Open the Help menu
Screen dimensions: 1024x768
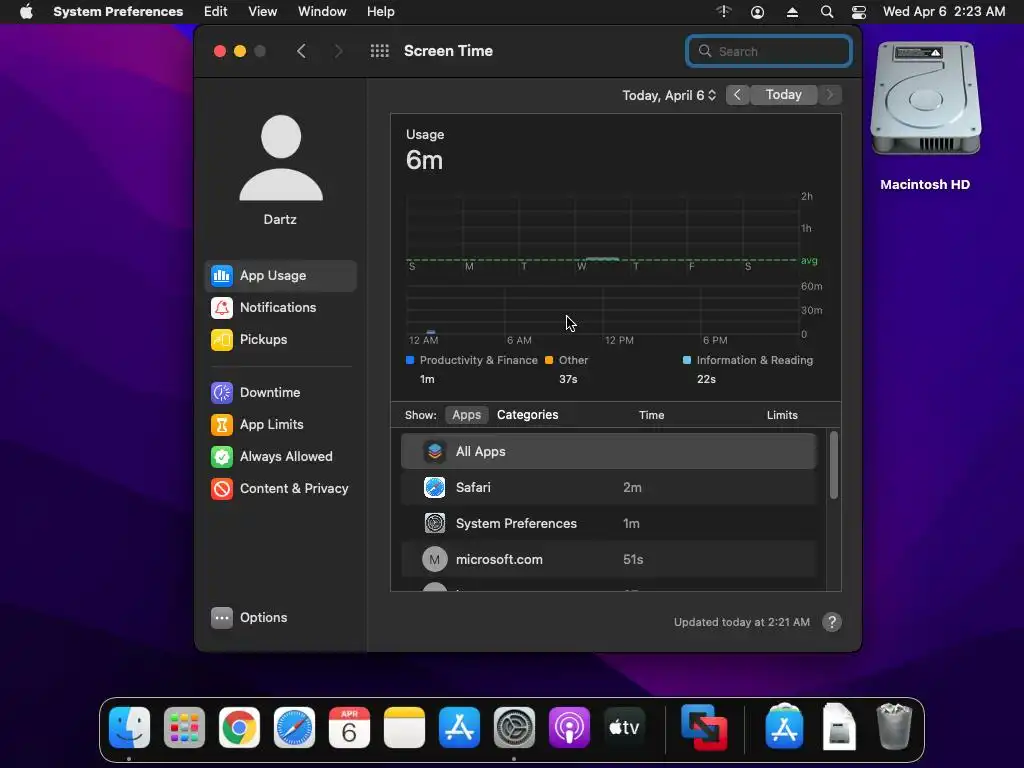pyautogui.click(x=380, y=12)
